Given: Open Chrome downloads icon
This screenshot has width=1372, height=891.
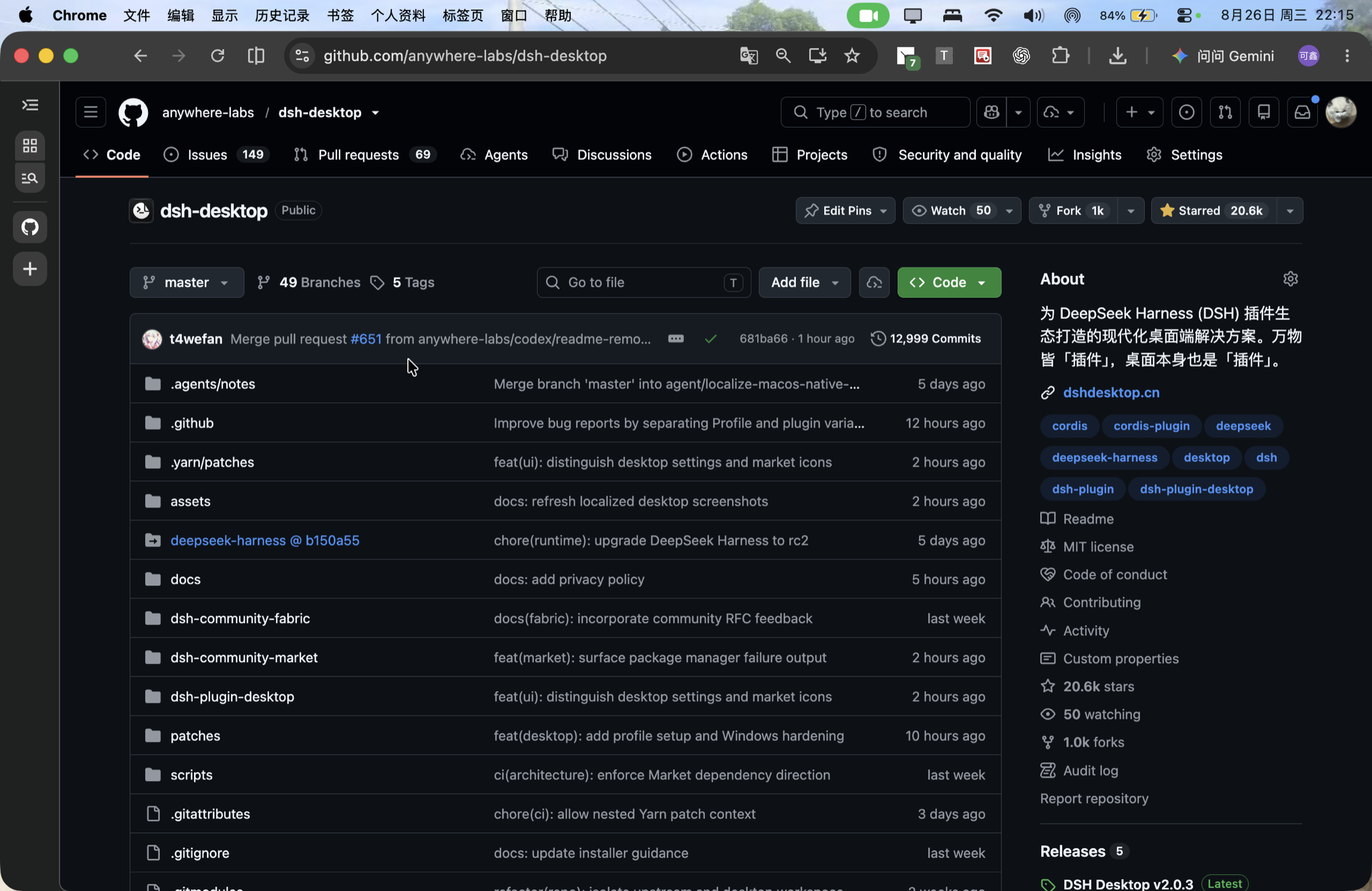Looking at the screenshot, I should pyautogui.click(x=1117, y=56).
